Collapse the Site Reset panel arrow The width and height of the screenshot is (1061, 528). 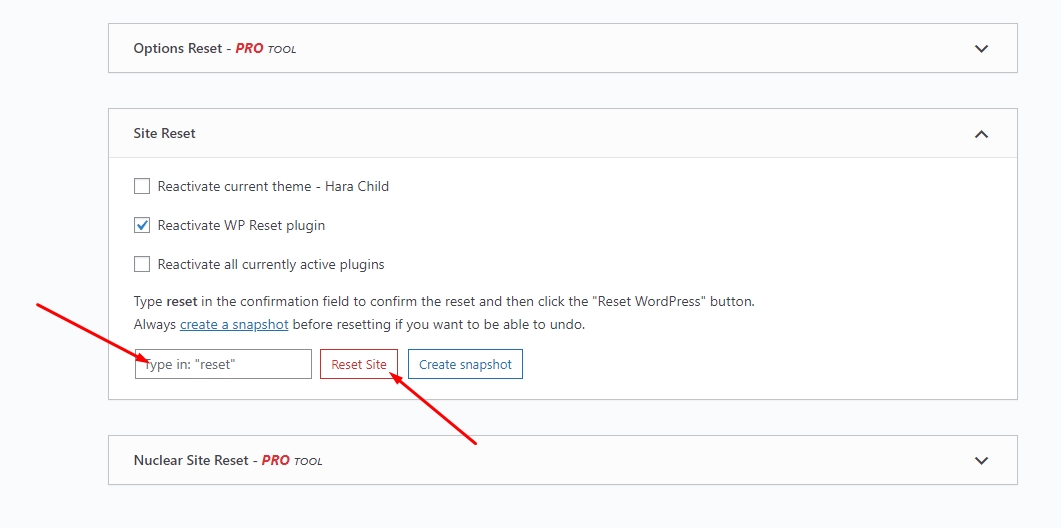981,134
